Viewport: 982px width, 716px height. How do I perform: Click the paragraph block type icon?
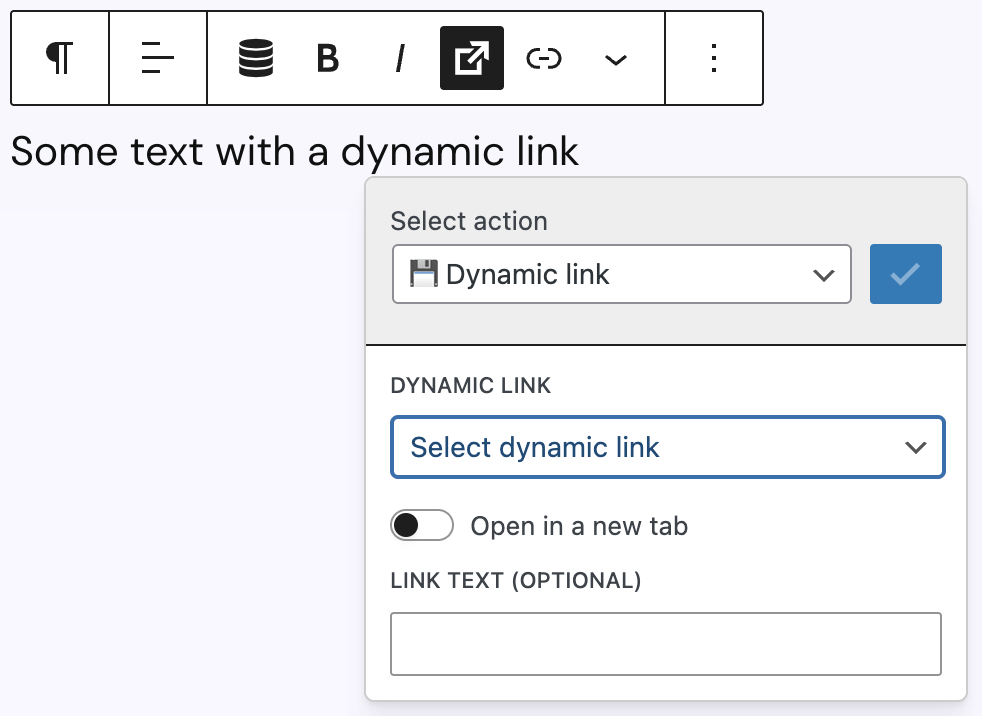click(x=60, y=58)
